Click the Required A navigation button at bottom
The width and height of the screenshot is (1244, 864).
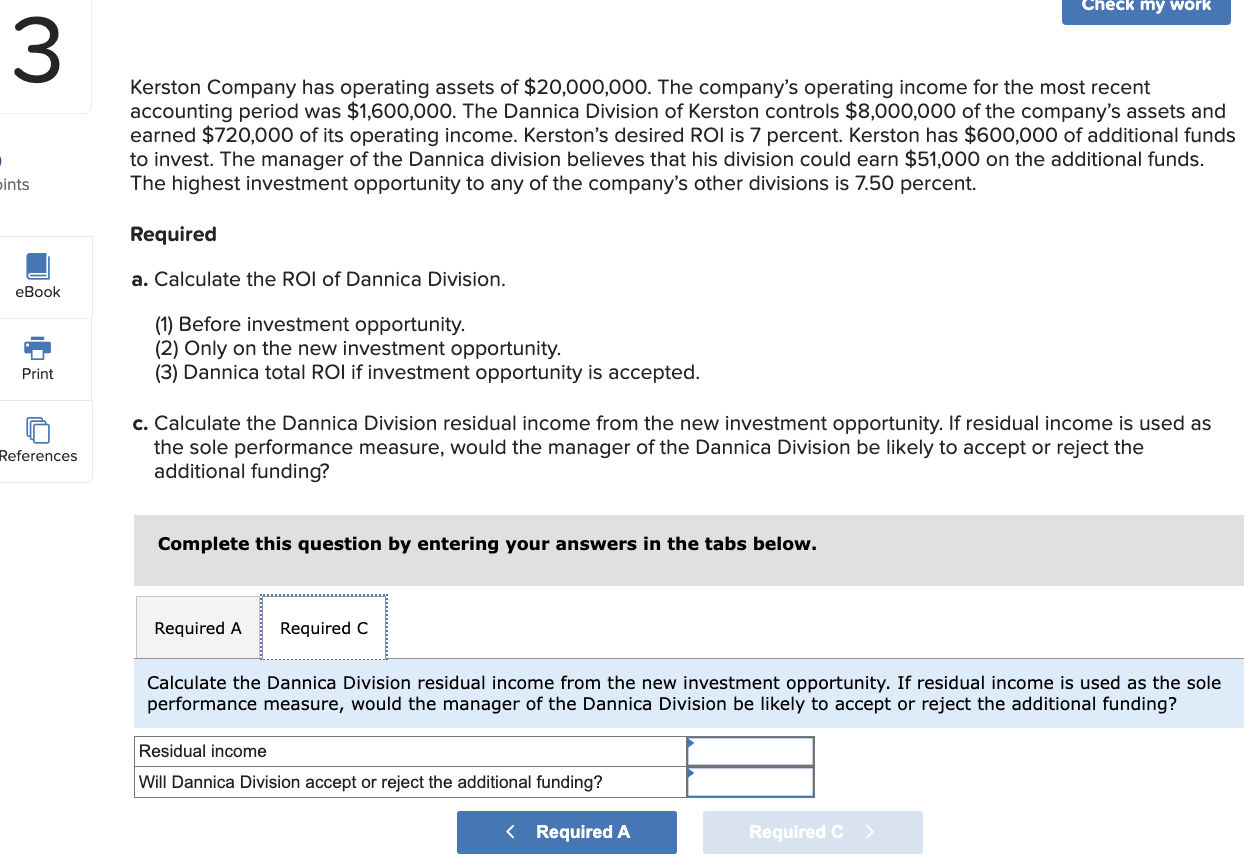[x=566, y=831]
